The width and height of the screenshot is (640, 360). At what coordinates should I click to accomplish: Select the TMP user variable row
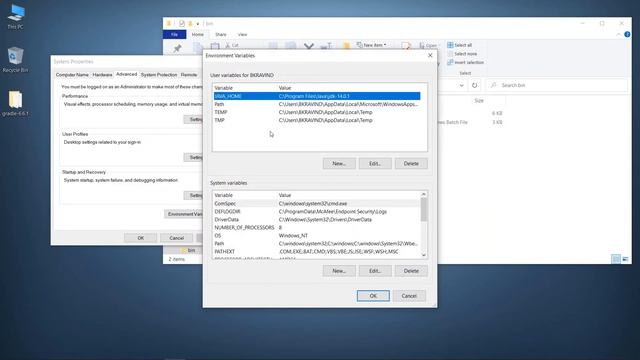[317, 120]
